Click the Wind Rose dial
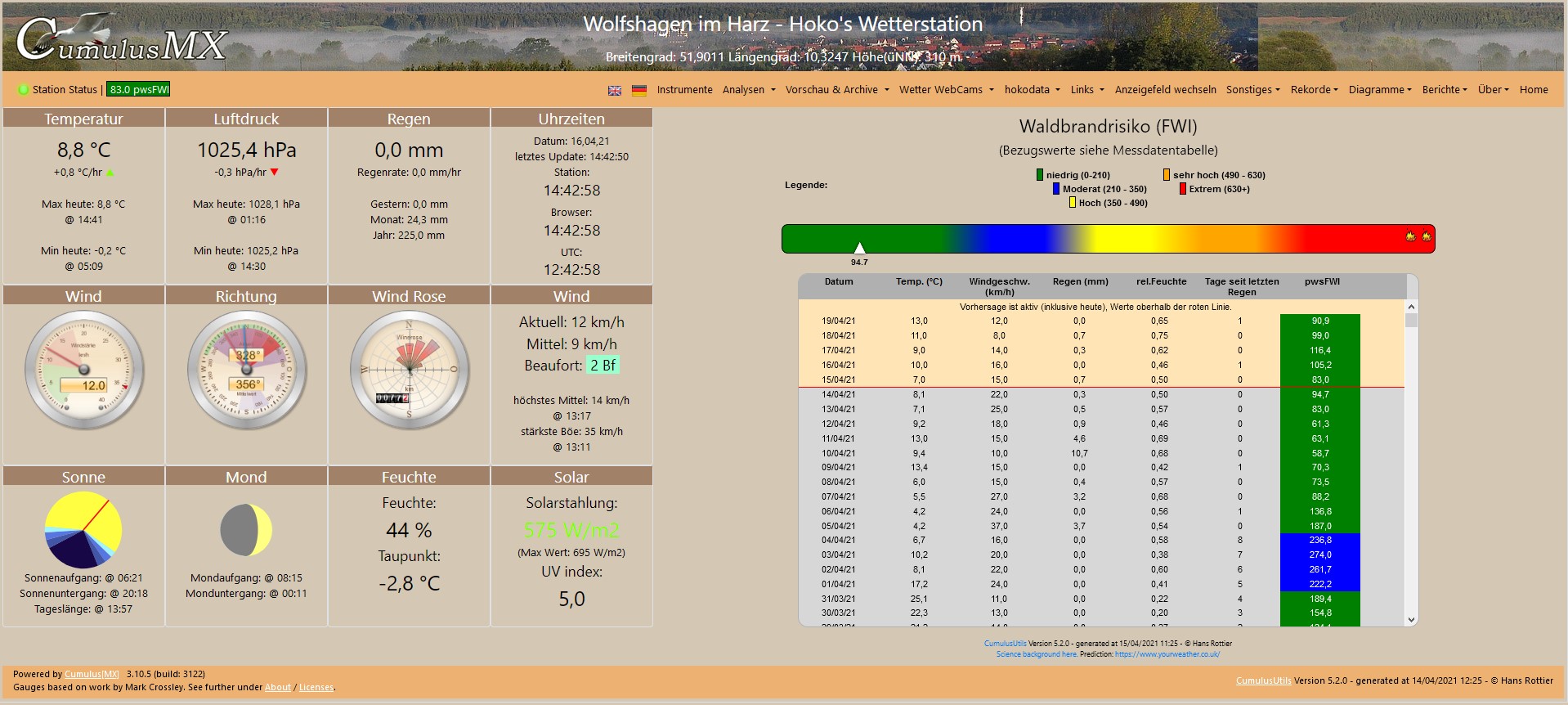This screenshot has width=1568, height=705. tap(410, 370)
